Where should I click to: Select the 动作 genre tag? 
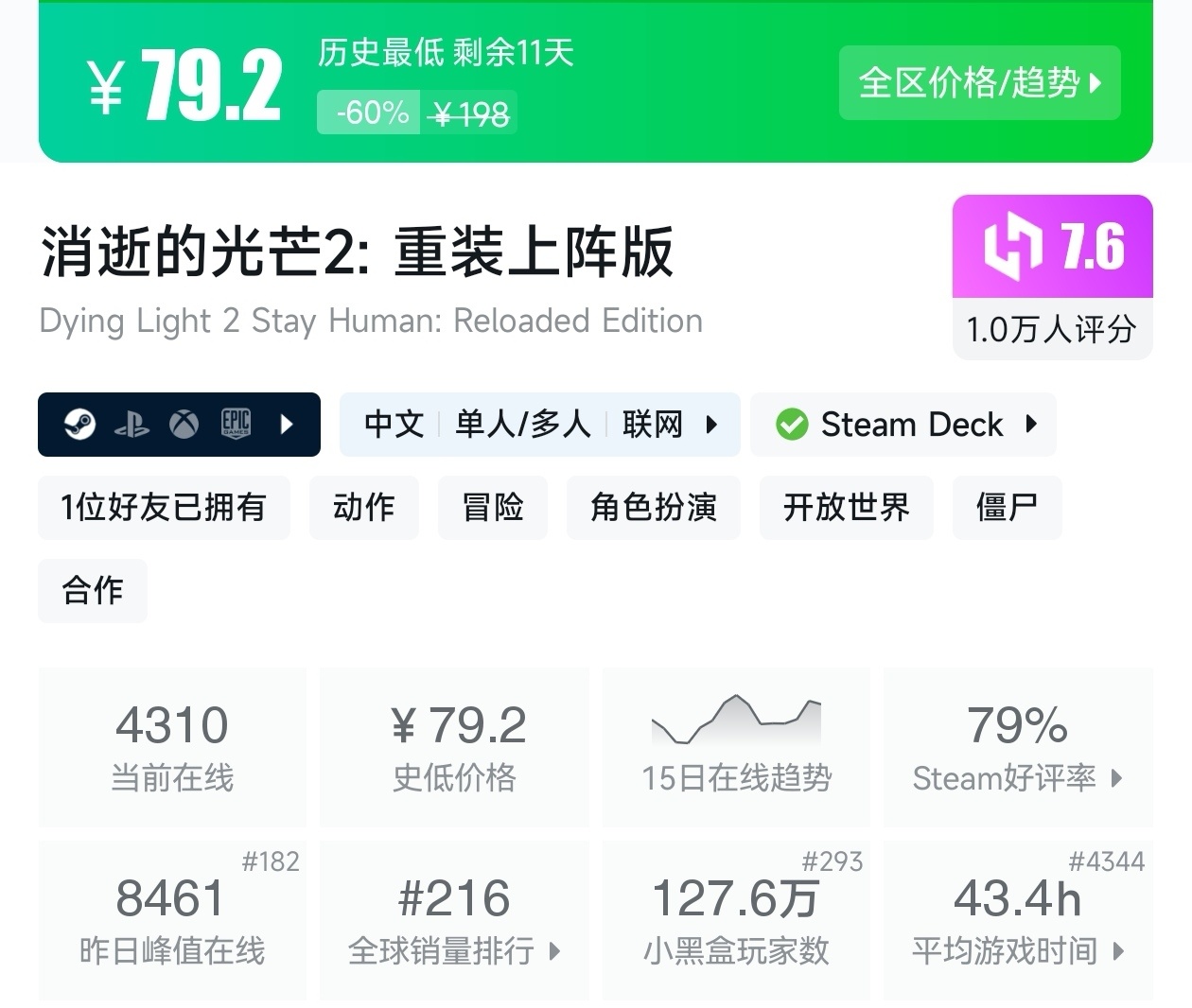[x=363, y=508]
